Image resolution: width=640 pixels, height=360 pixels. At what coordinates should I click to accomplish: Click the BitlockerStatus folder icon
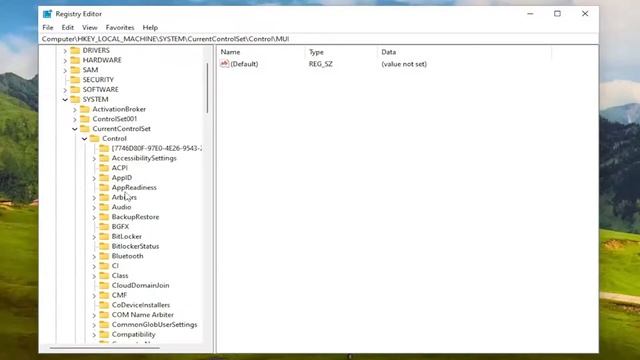tap(104, 246)
